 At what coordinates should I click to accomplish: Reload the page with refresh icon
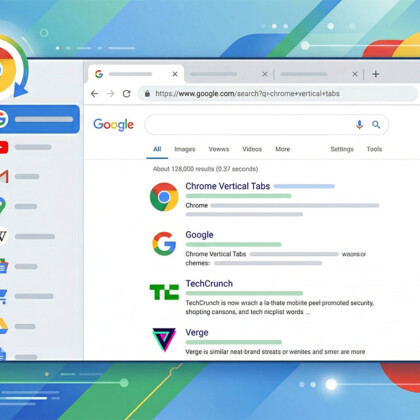click(x=126, y=94)
